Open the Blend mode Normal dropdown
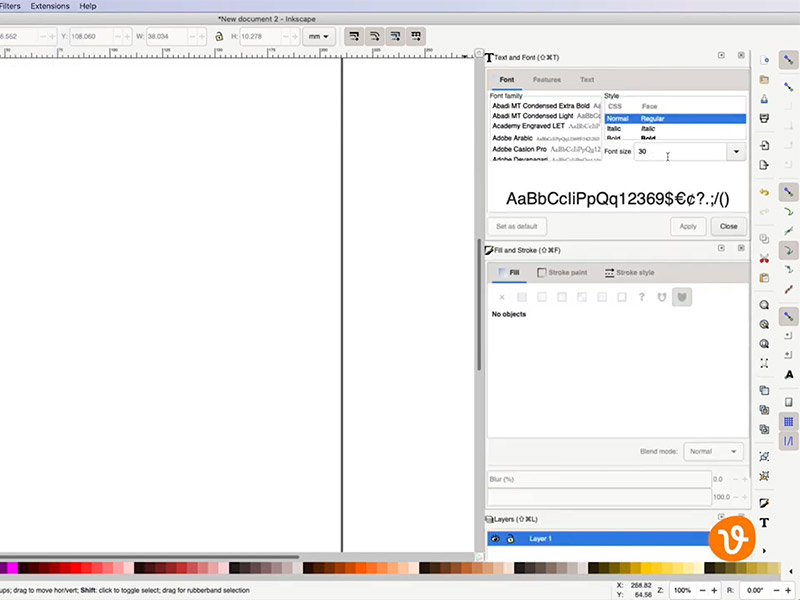This screenshot has width=800, height=600. [713, 452]
